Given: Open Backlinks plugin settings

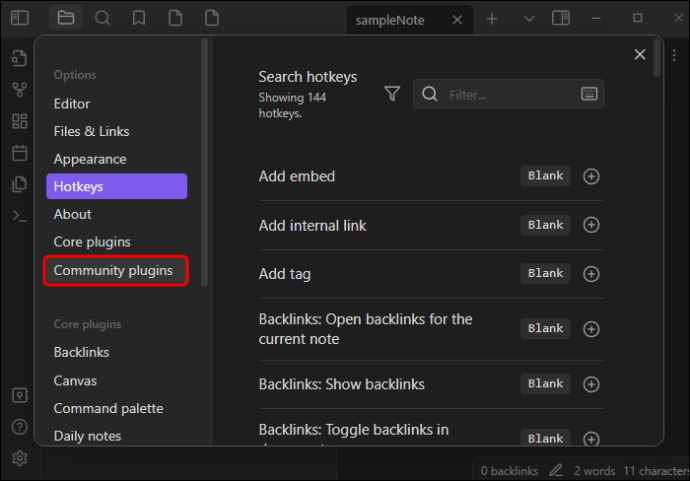Looking at the screenshot, I should 116,352.
